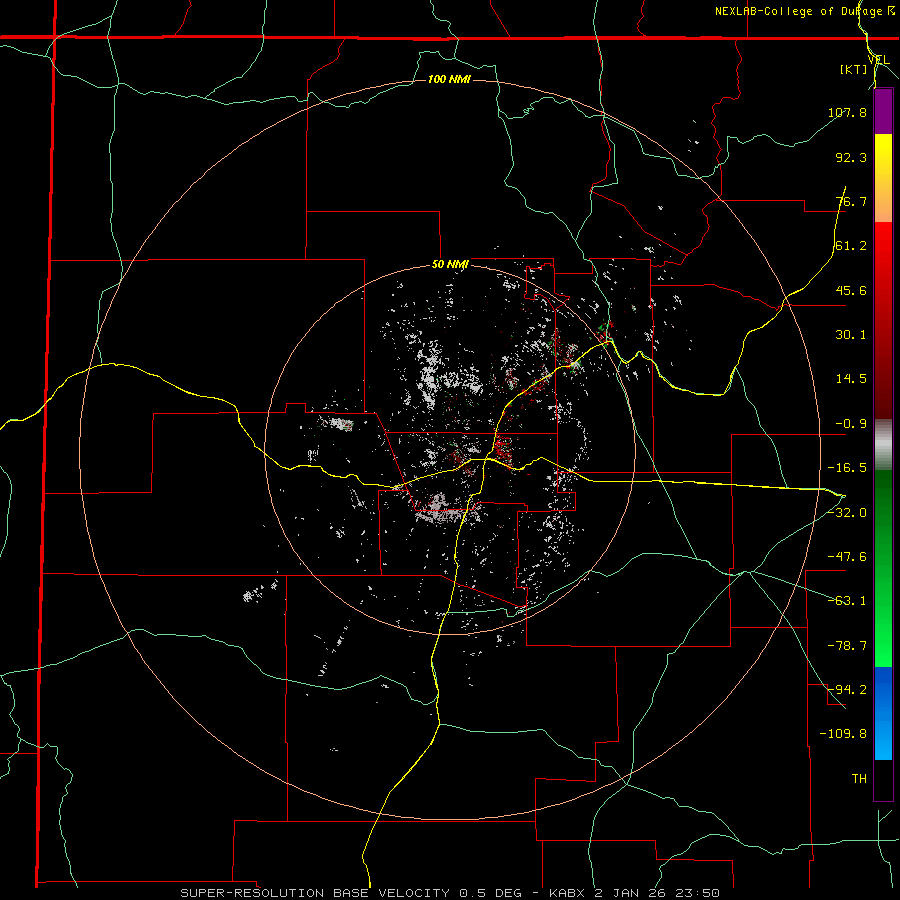Image resolution: width=900 pixels, height=900 pixels.
Task: Click the 107.8 legend value
Action: [847, 112]
